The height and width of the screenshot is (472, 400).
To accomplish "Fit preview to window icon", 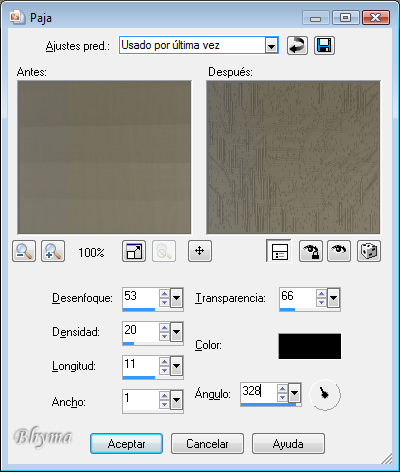I will (x=134, y=251).
